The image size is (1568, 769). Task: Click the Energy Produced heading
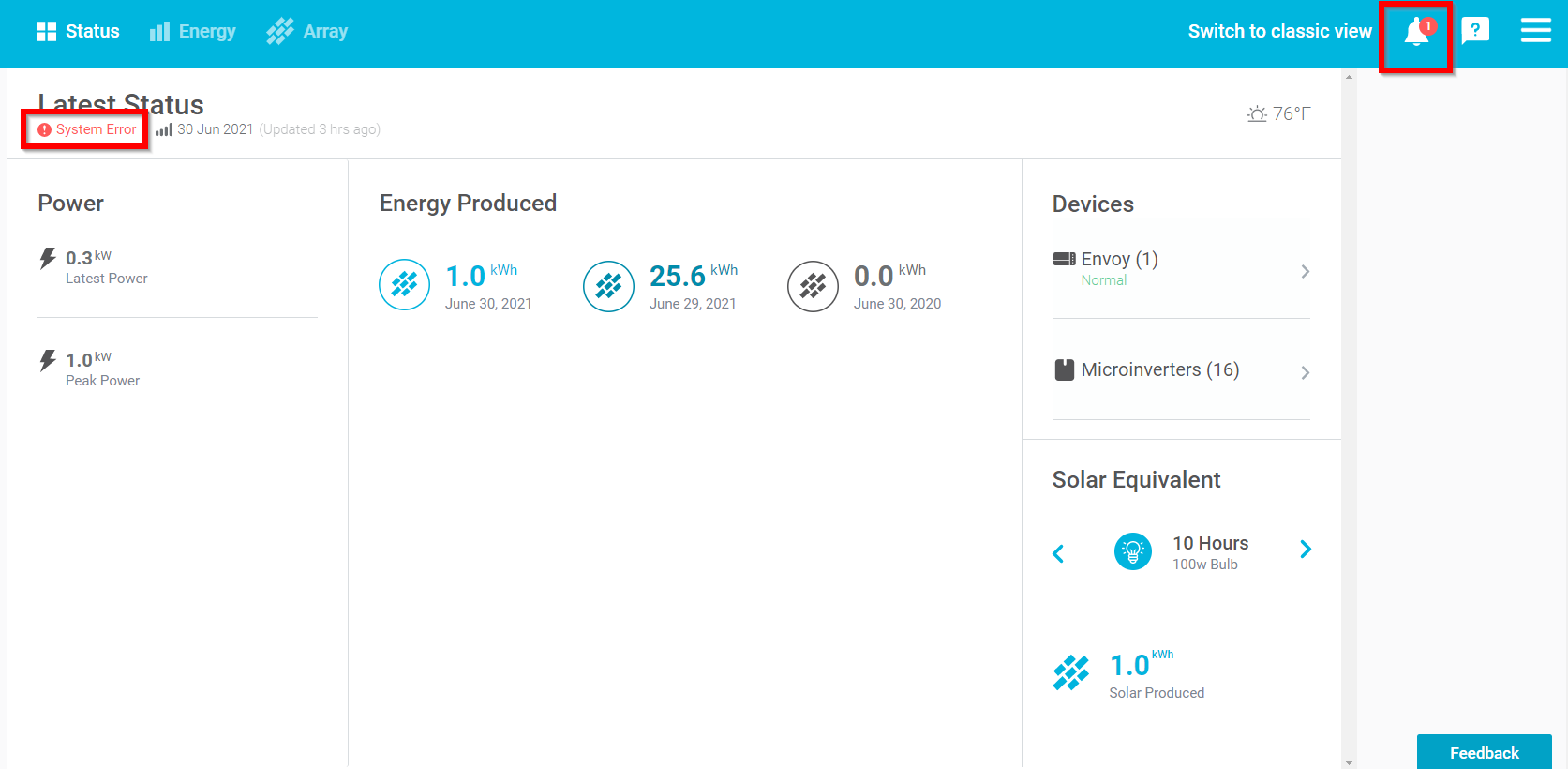[x=468, y=204]
